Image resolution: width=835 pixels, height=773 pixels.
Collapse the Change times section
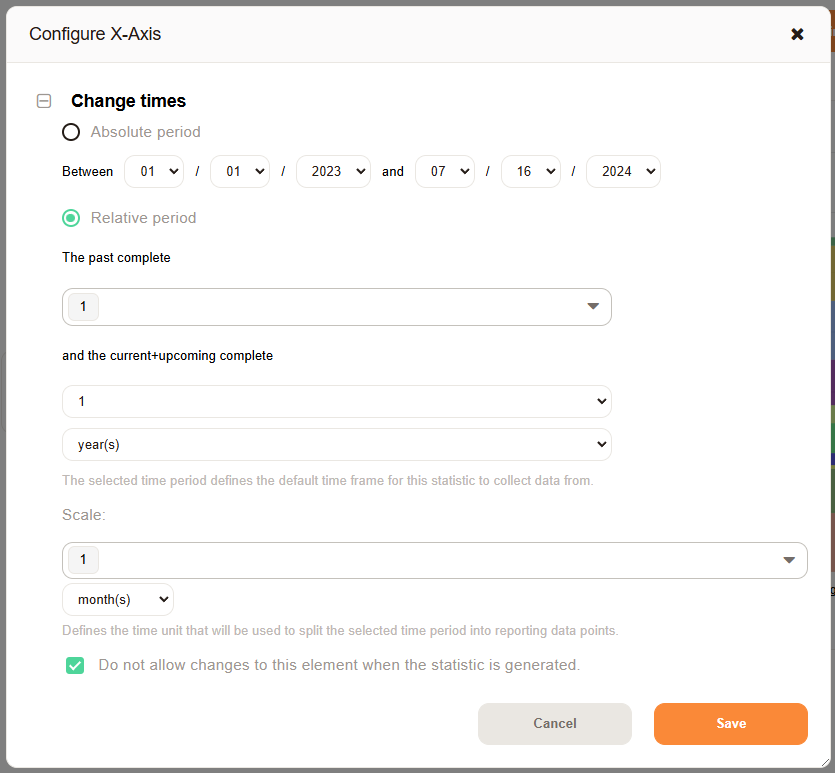44,101
